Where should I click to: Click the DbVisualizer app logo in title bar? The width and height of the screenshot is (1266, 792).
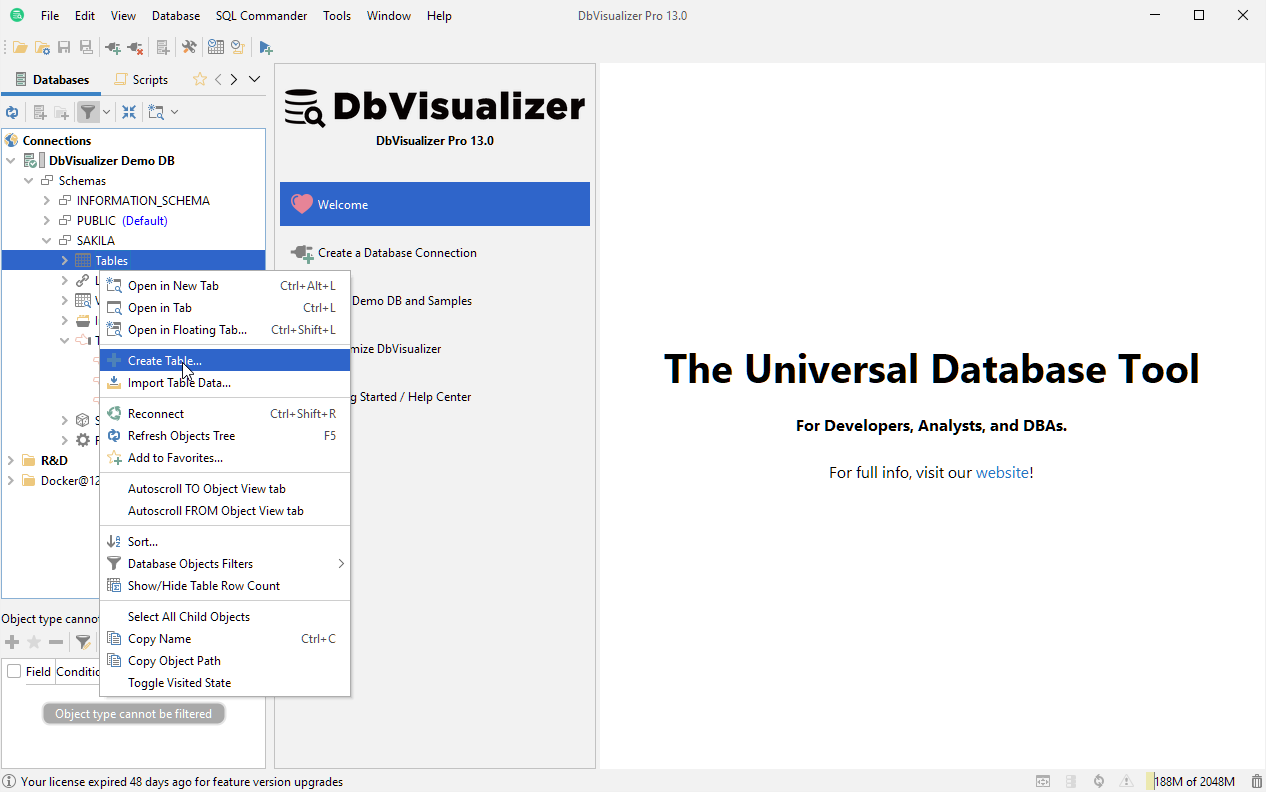(17, 15)
